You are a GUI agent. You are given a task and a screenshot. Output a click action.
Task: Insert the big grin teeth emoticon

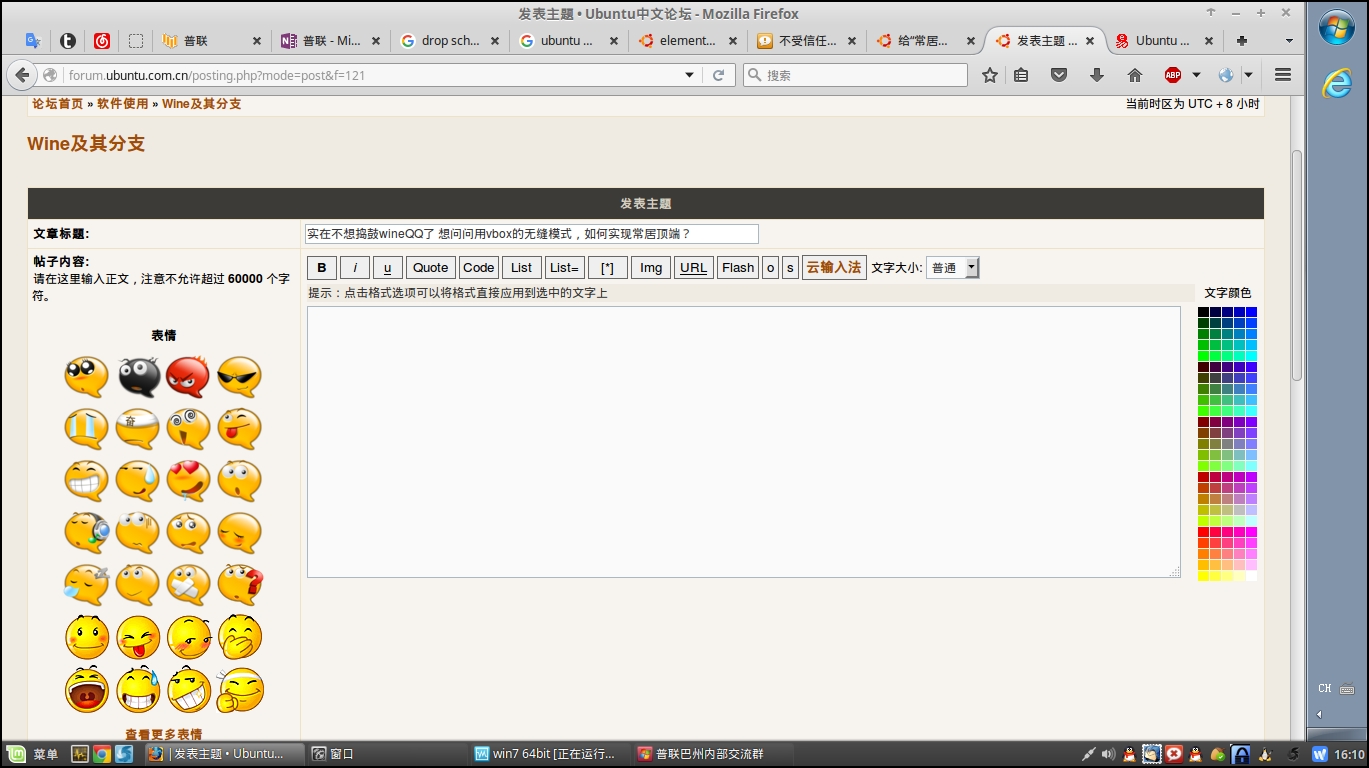tap(87, 481)
